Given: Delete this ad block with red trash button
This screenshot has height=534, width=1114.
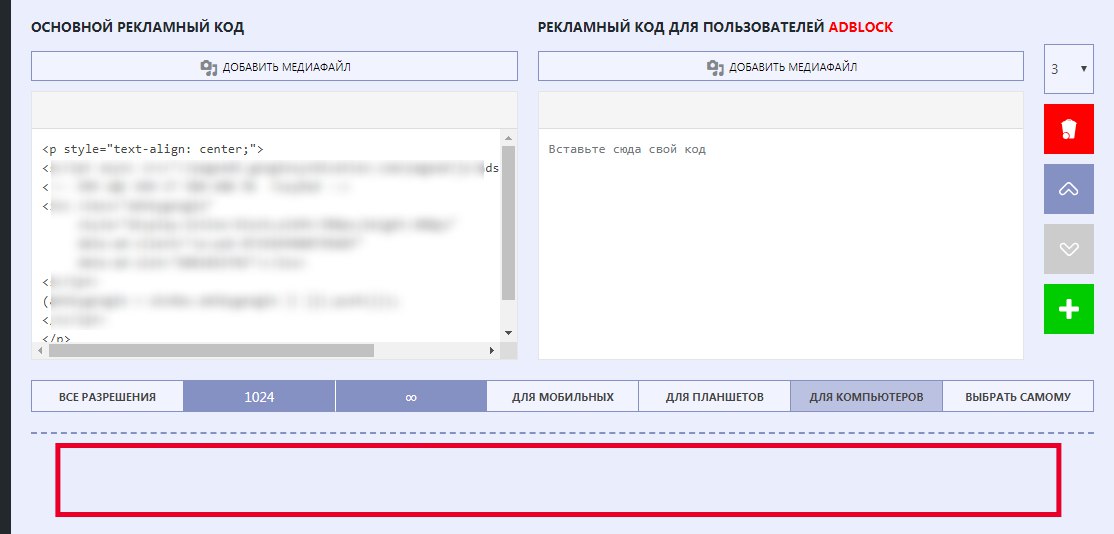Looking at the screenshot, I should [x=1069, y=129].
